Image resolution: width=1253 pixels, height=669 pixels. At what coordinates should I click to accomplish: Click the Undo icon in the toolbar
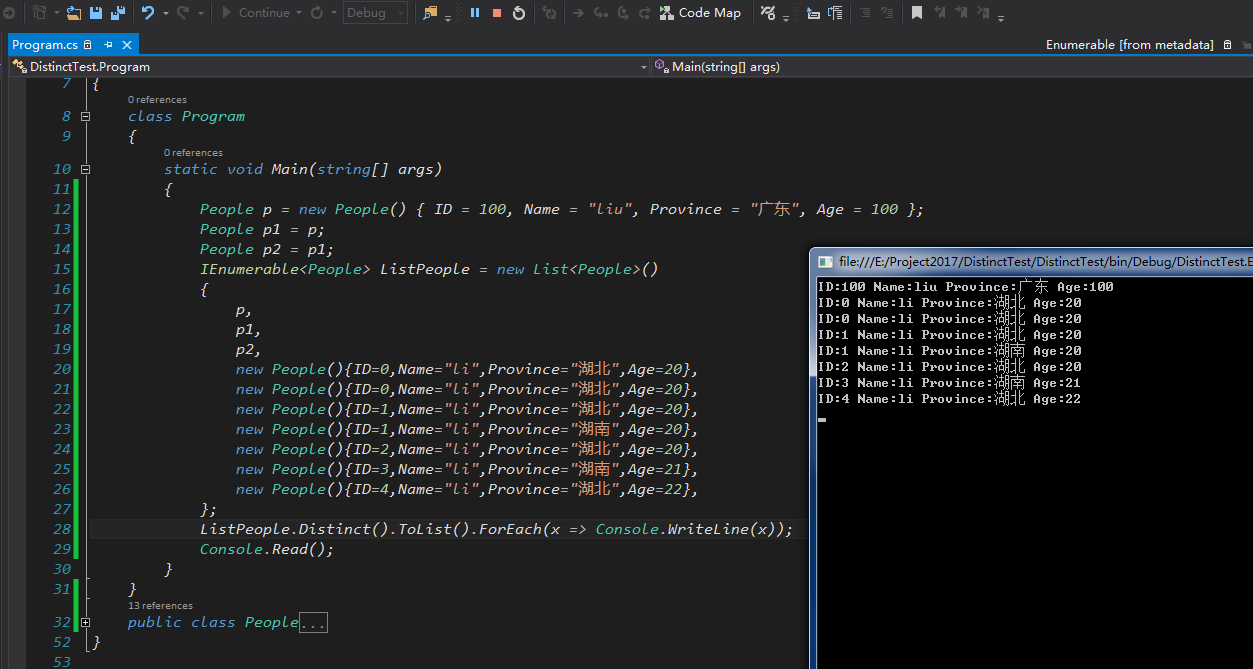pos(147,13)
